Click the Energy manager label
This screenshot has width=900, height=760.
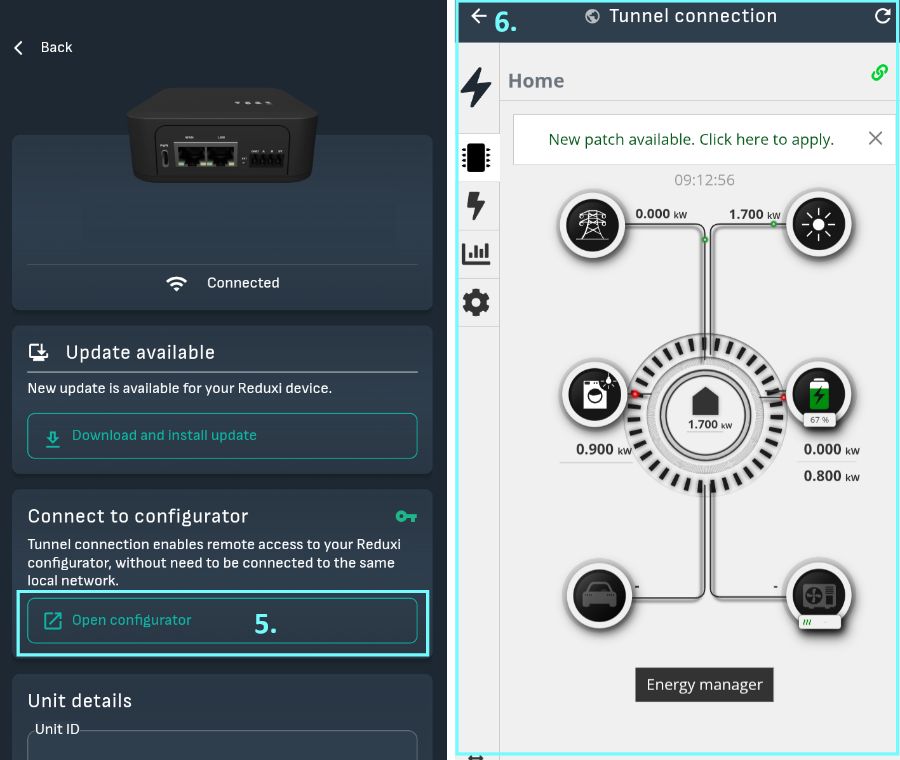704,685
